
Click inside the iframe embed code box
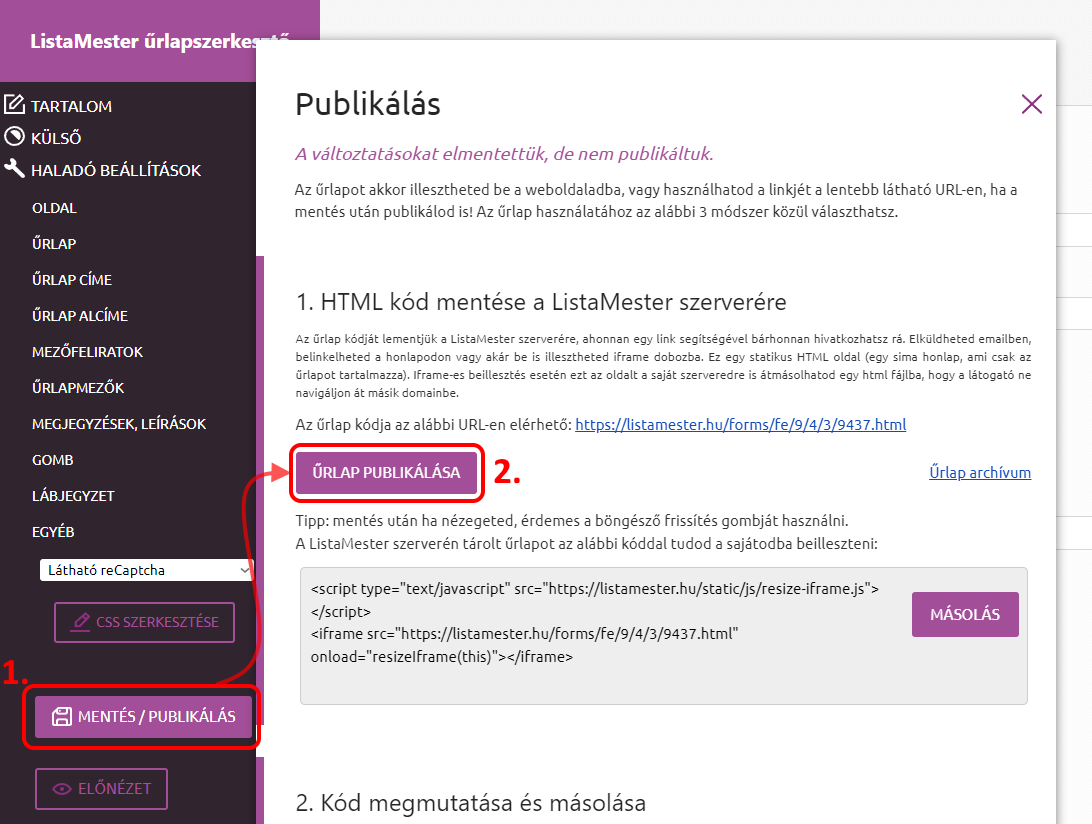point(664,636)
